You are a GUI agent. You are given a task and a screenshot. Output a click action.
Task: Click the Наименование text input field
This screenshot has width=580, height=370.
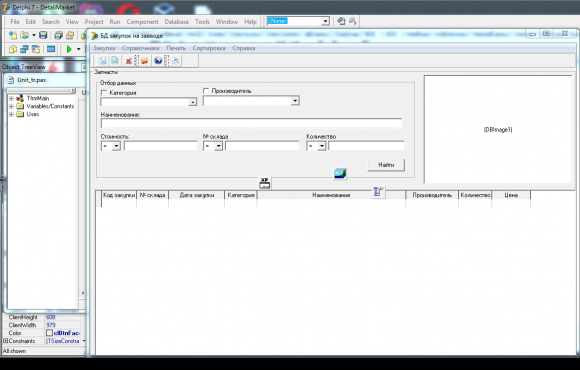pos(251,123)
